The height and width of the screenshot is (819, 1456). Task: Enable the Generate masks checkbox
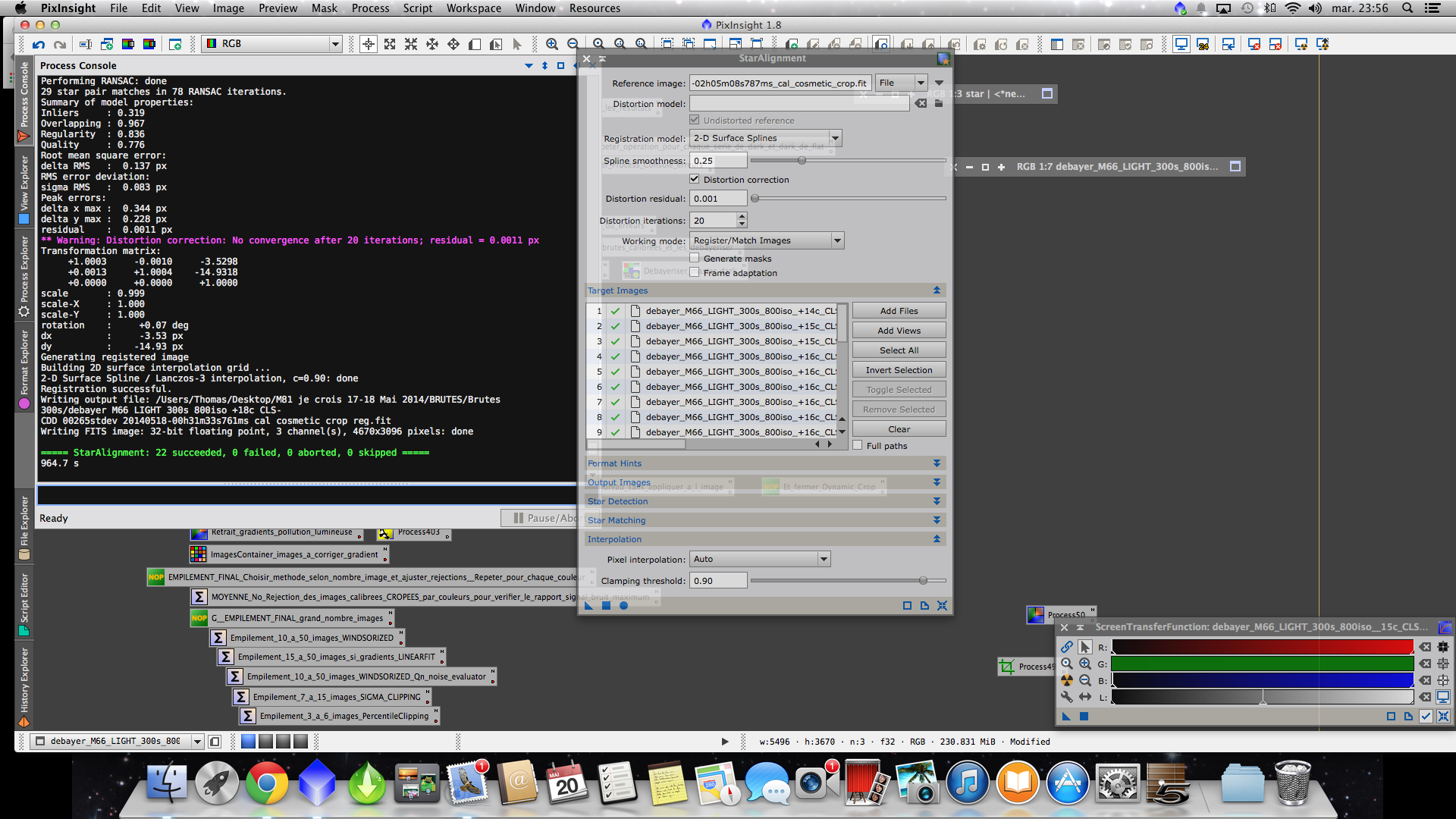[x=694, y=259]
